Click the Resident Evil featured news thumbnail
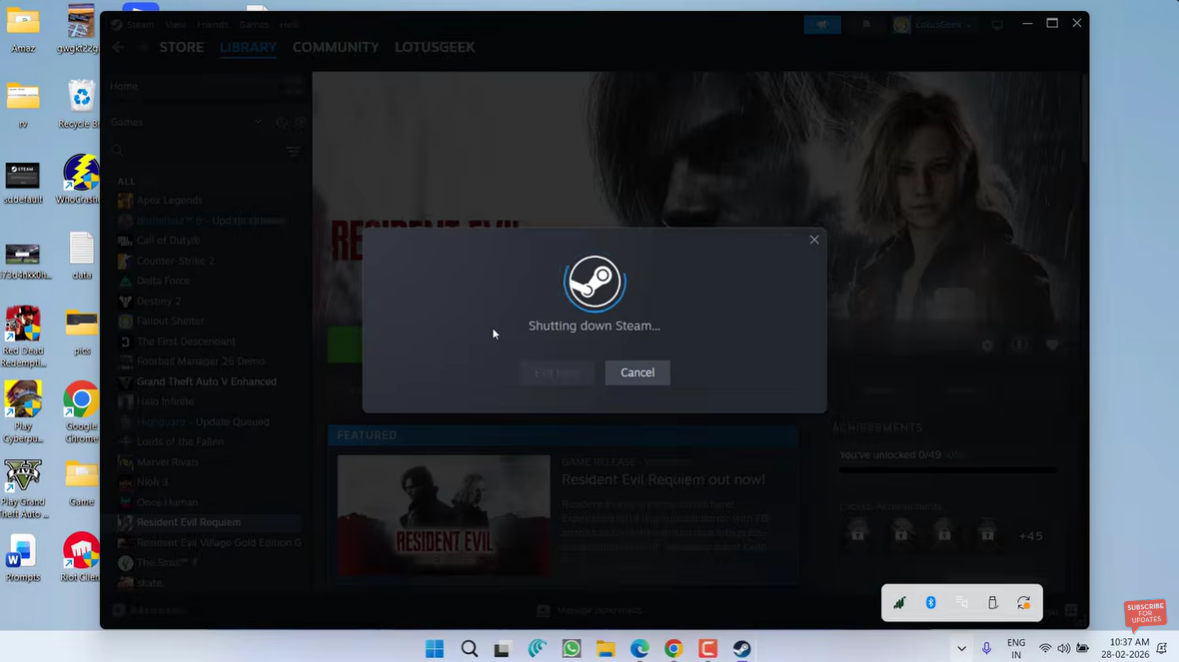Screen dimensions: 1179x662 (443, 515)
